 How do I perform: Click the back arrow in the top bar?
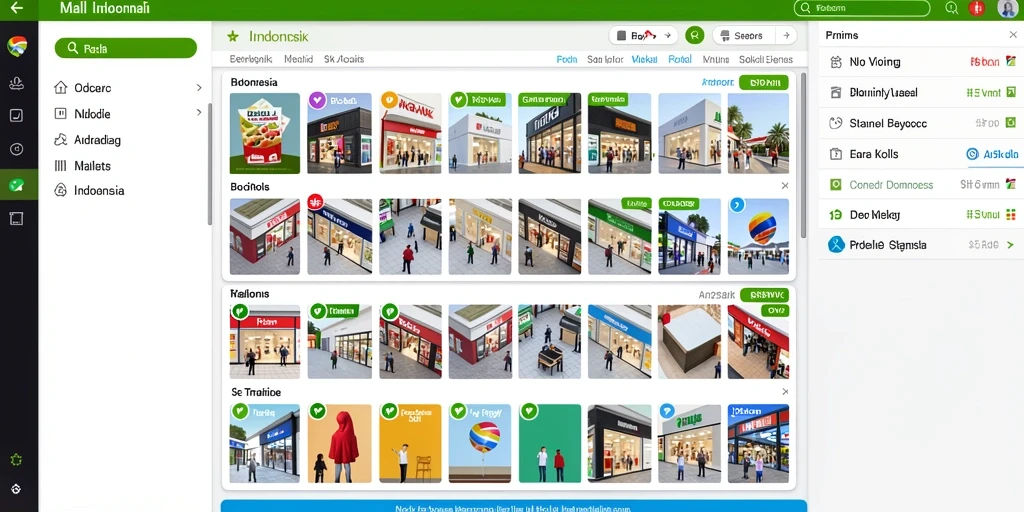[x=16, y=8]
